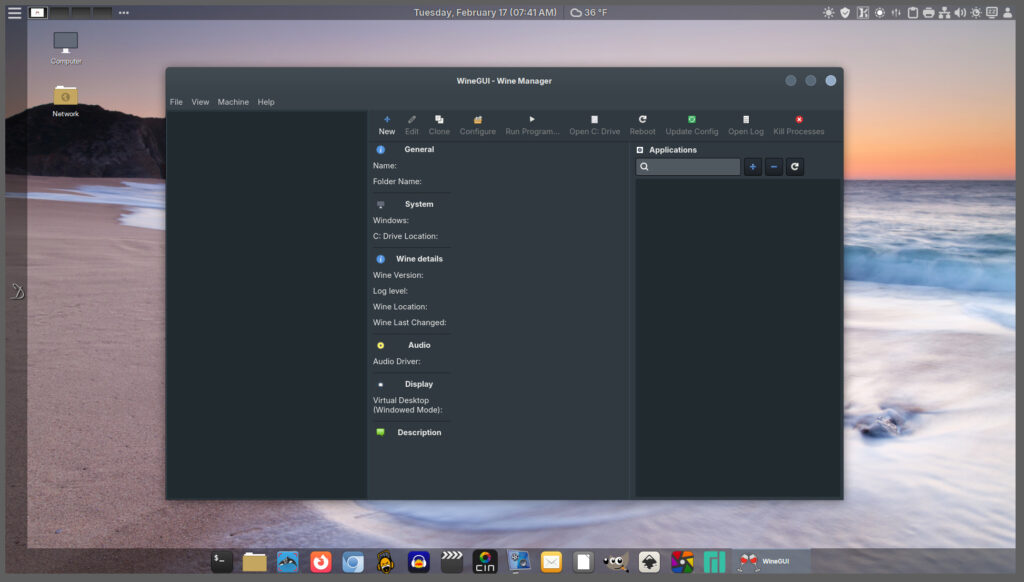Refresh the Applications list
The height and width of the screenshot is (582, 1024).
pyautogui.click(x=795, y=167)
